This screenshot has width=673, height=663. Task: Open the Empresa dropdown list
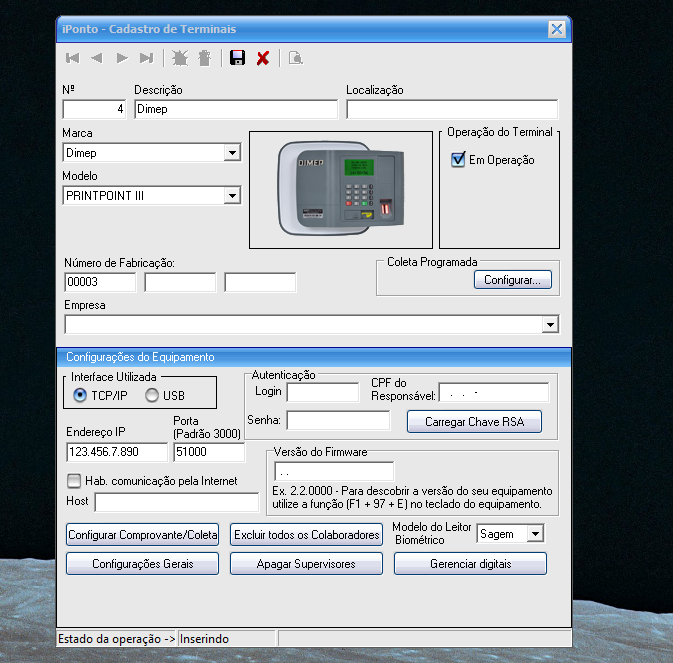549,324
